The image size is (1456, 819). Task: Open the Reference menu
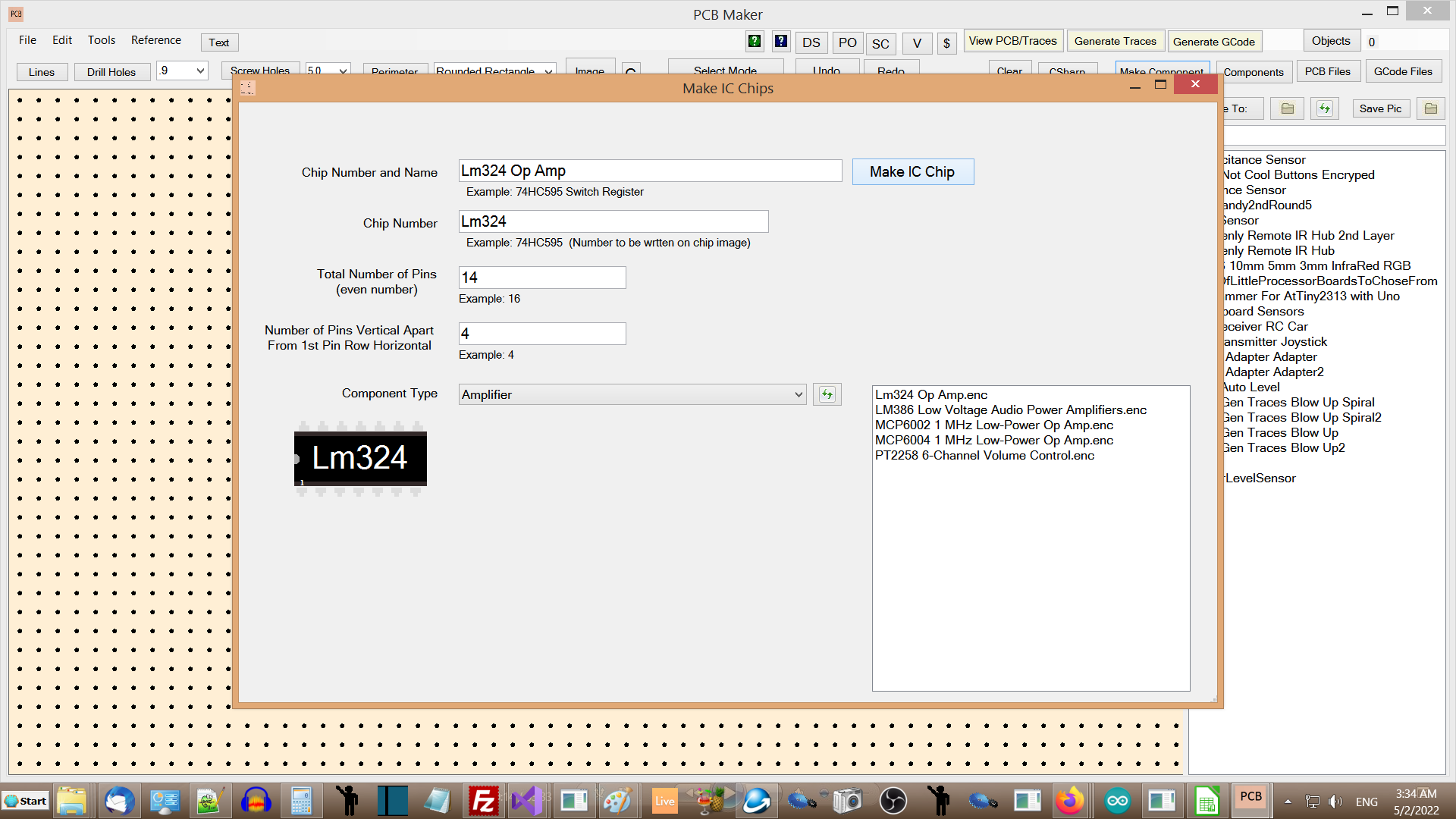click(x=156, y=40)
